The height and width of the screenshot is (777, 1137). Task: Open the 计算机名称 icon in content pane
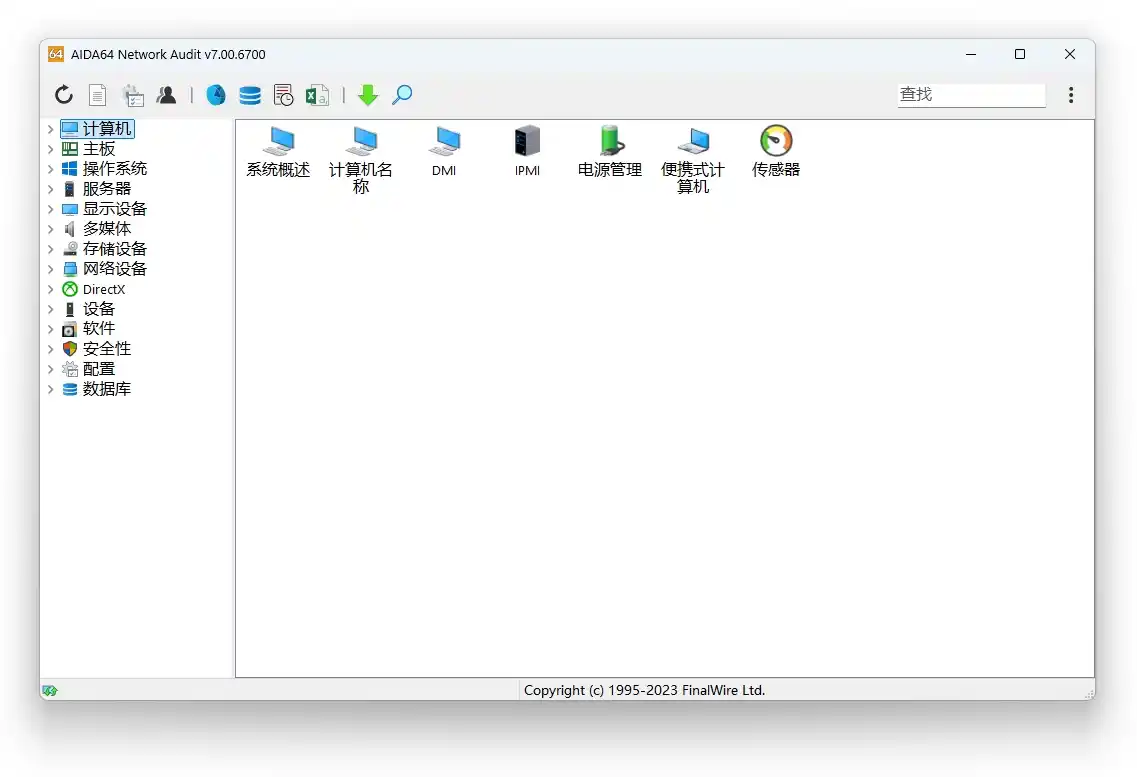[361, 159]
